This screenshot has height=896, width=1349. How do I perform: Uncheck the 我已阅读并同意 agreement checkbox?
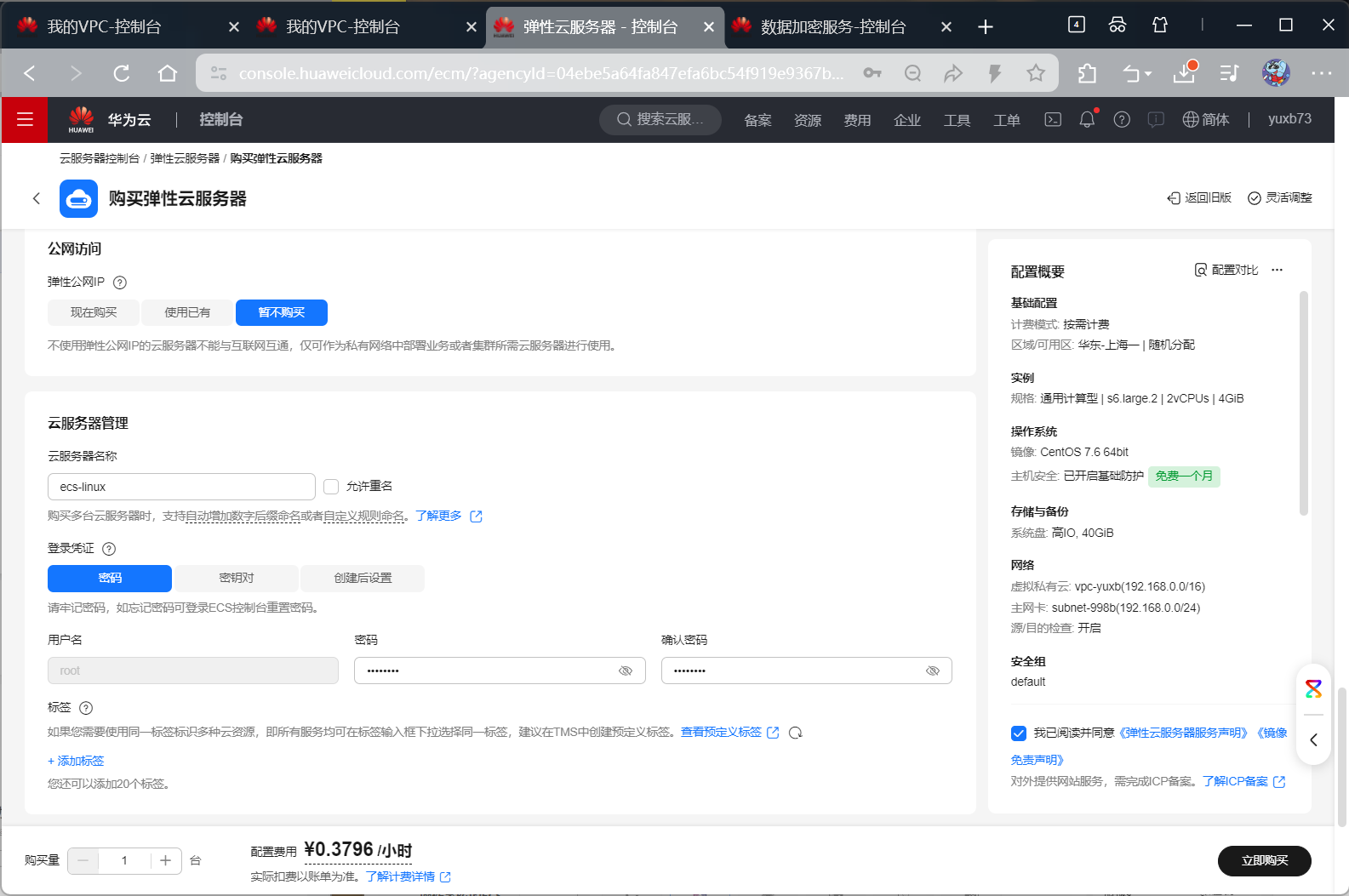[1019, 733]
